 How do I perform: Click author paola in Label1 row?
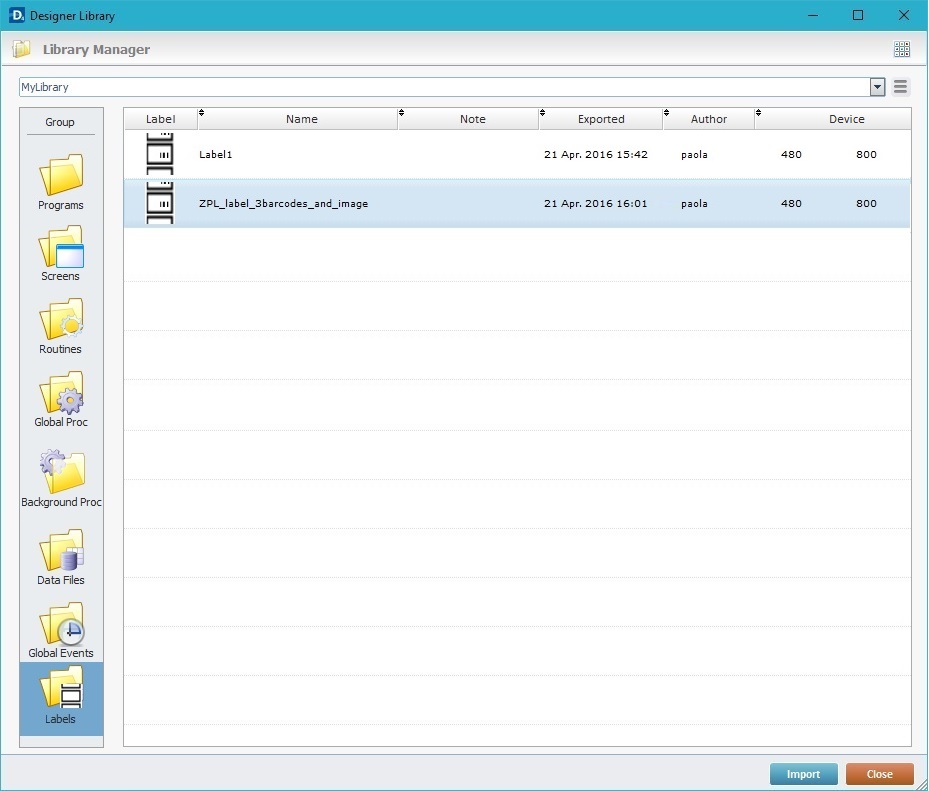[694, 155]
